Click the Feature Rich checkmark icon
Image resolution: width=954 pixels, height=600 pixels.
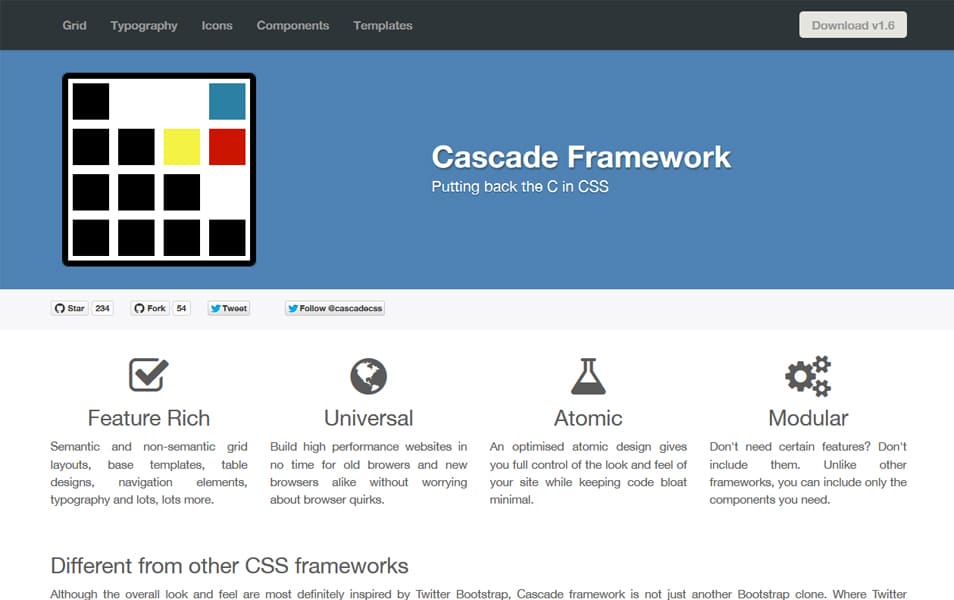pos(148,374)
